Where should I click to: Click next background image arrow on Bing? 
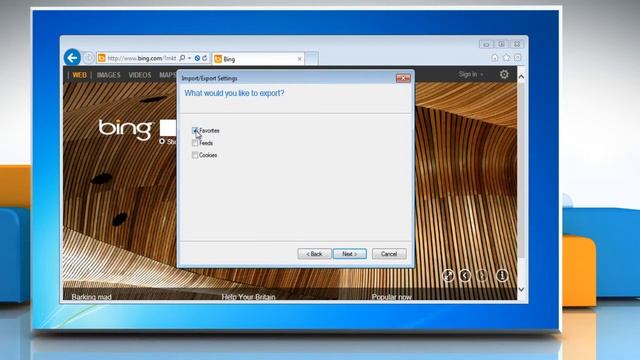click(x=482, y=276)
